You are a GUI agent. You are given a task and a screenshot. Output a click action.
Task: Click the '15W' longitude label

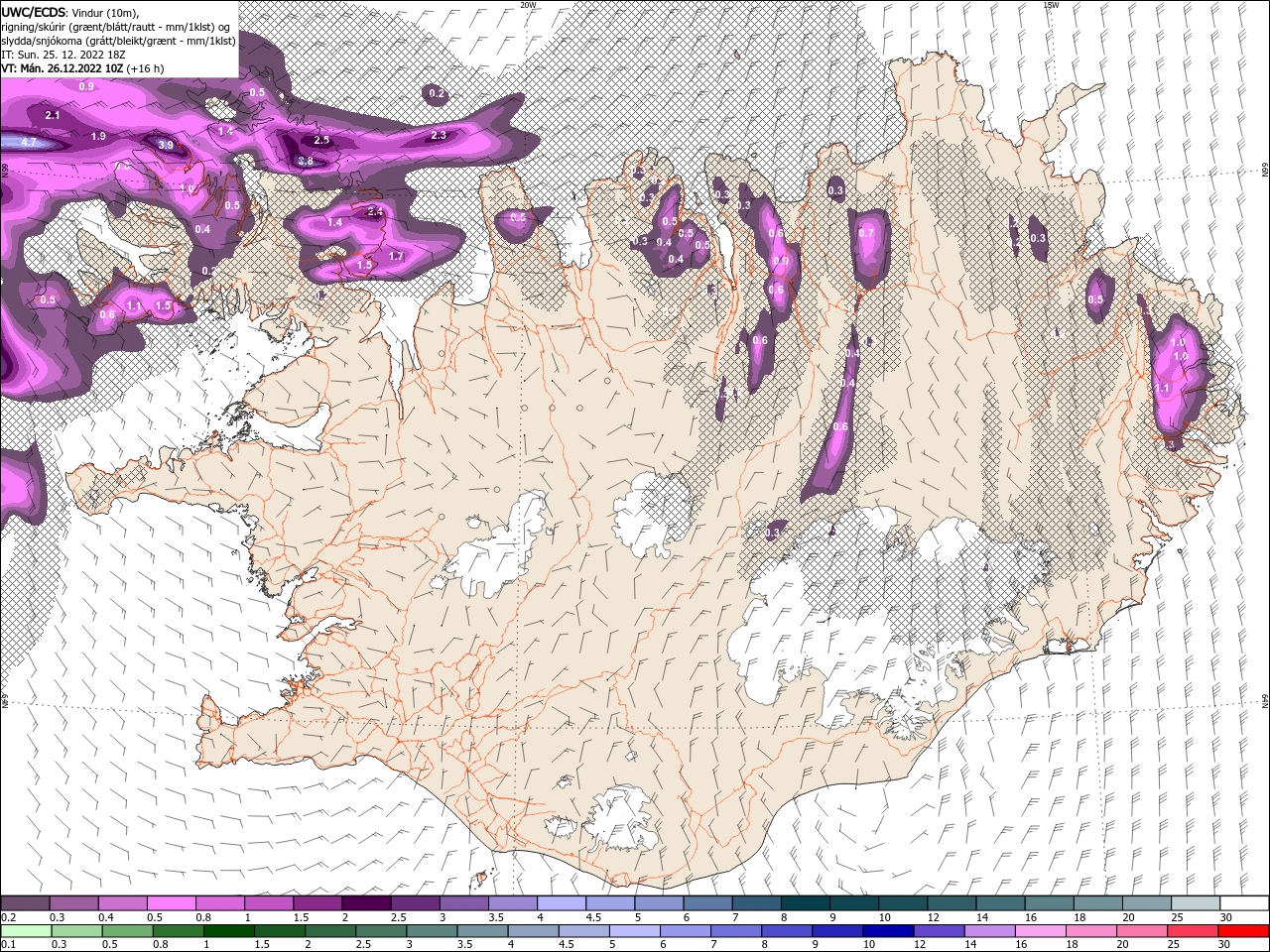(1050, 5)
